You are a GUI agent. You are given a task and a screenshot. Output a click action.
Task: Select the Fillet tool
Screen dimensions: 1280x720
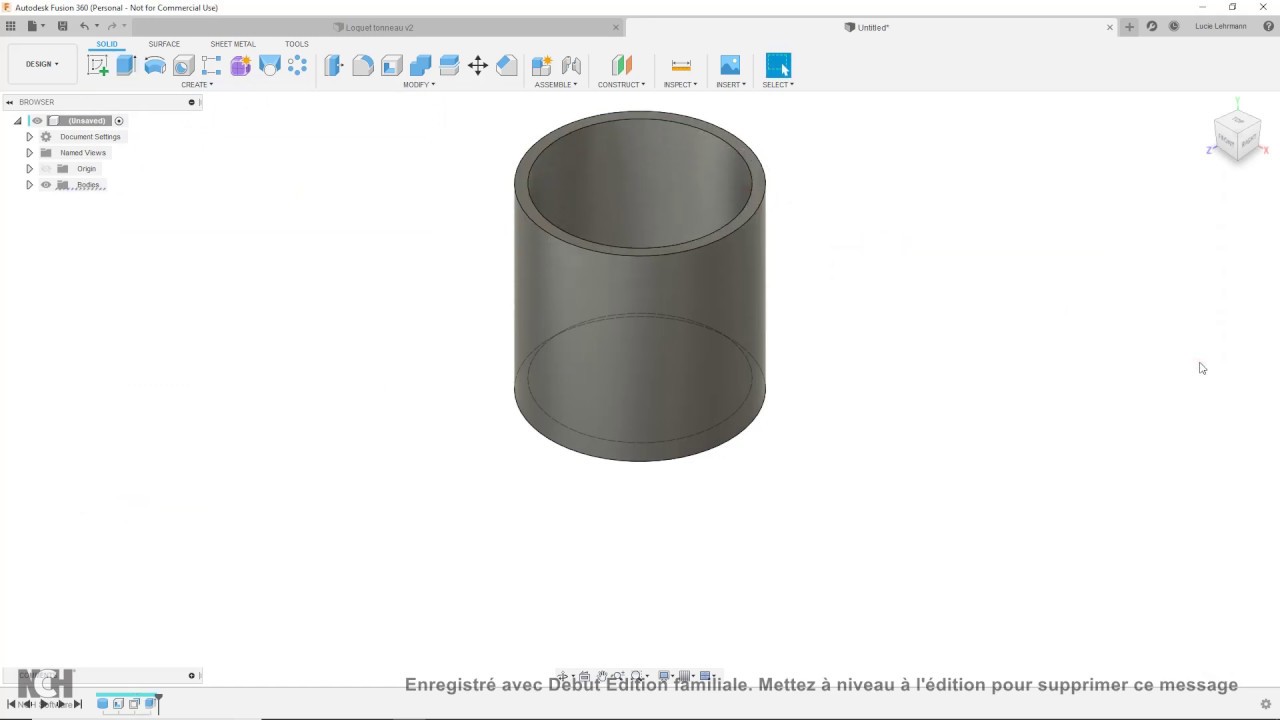(363, 66)
